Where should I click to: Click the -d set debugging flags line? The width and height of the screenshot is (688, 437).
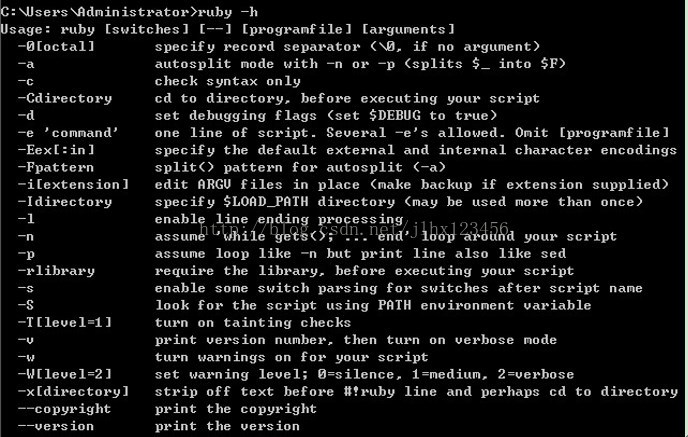pos(257,115)
